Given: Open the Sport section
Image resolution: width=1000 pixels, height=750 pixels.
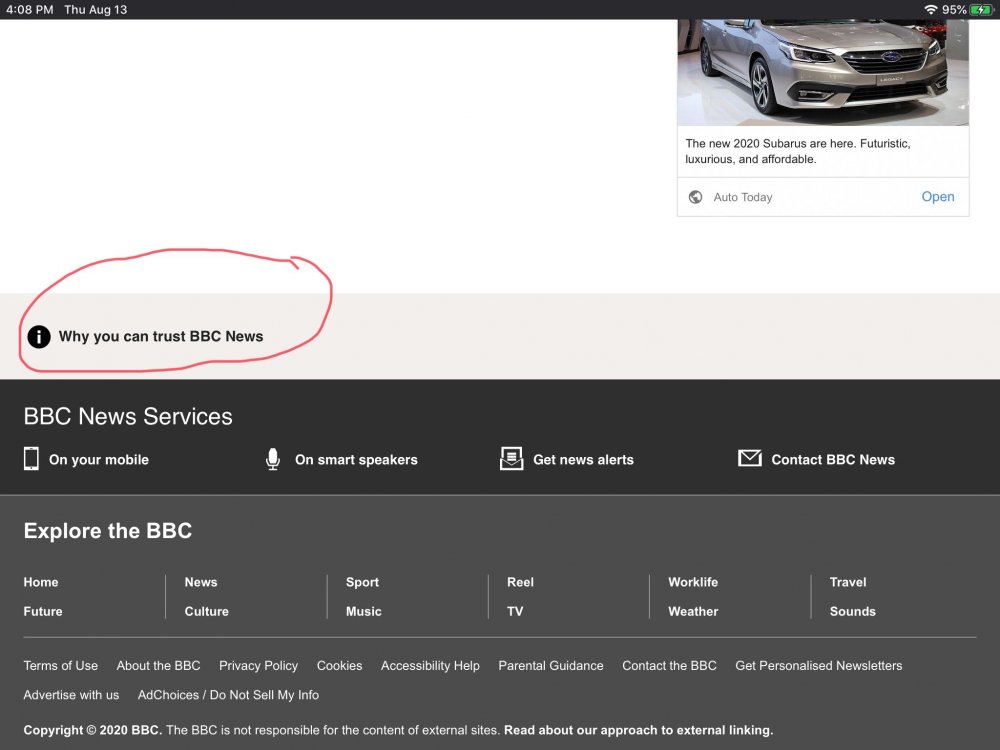Looking at the screenshot, I should [x=362, y=582].
